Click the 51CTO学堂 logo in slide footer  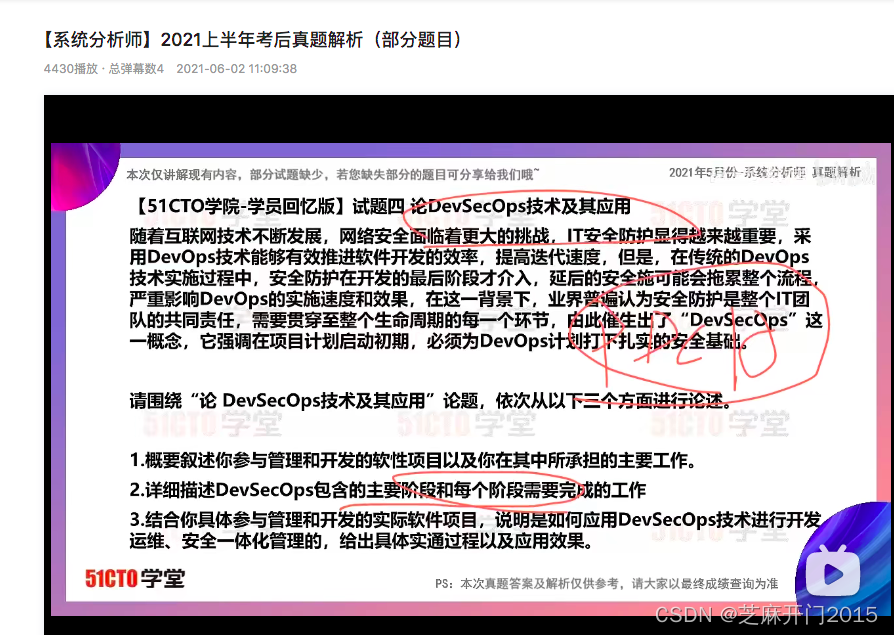tap(135, 578)
